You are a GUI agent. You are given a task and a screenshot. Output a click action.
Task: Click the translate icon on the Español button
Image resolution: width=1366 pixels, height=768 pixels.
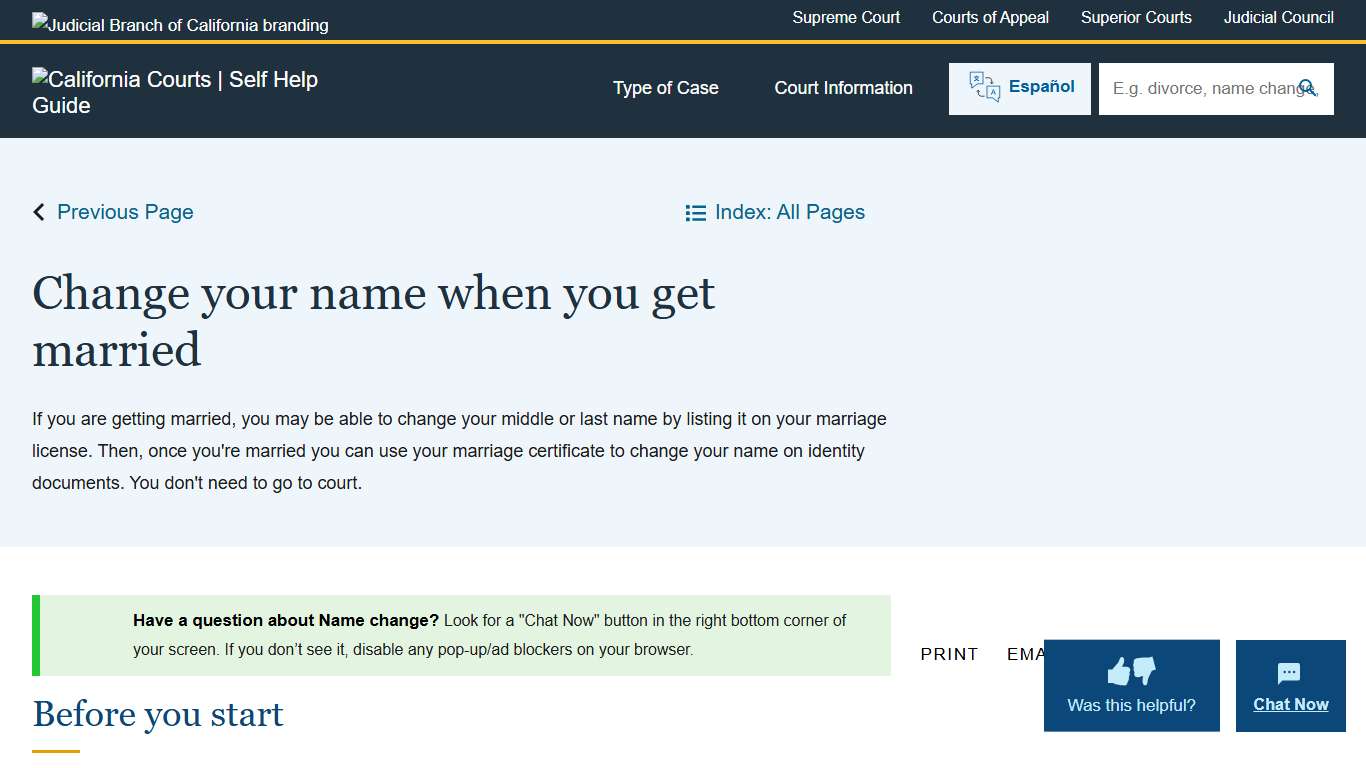(x=983, y=86)
